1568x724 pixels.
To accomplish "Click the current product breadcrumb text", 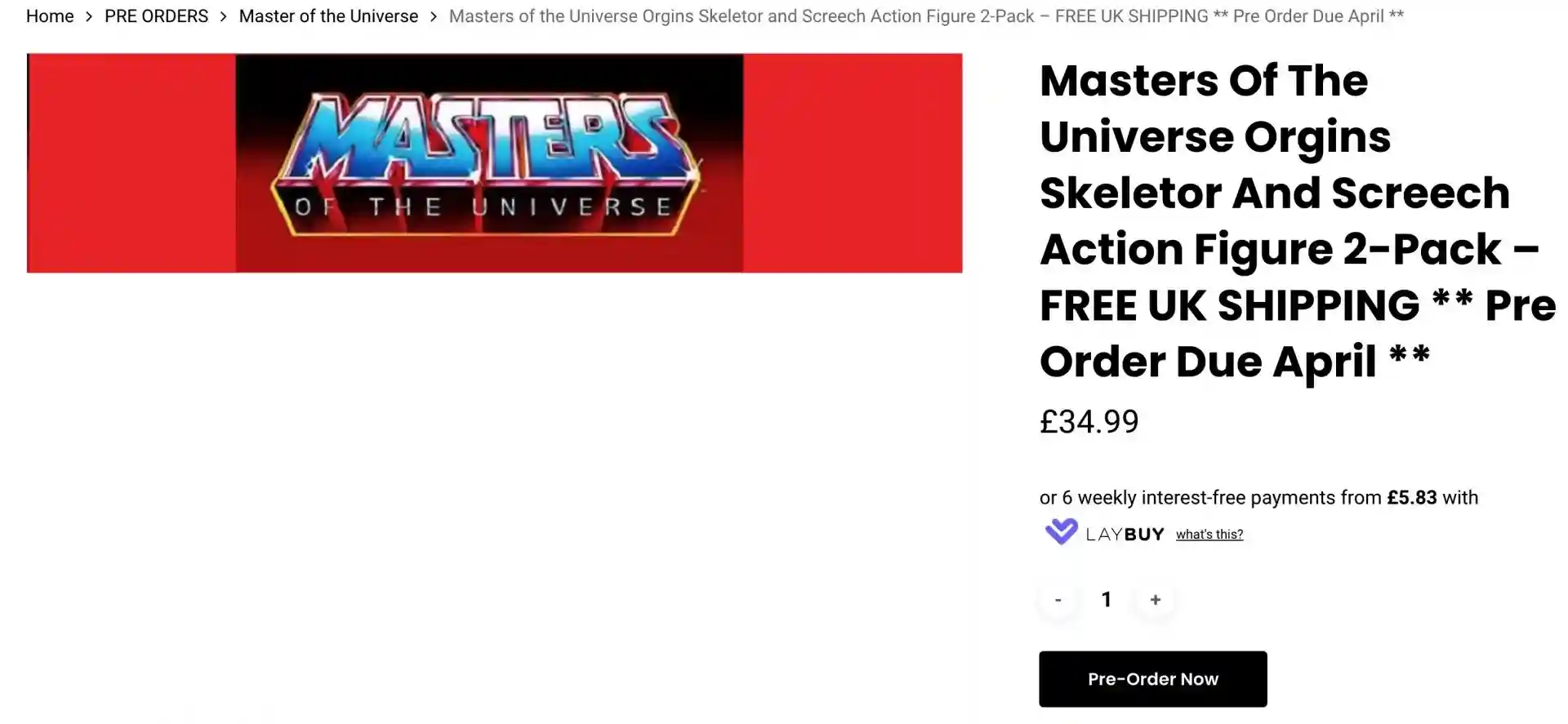I will pyautogui.click(x=926, y=16).
